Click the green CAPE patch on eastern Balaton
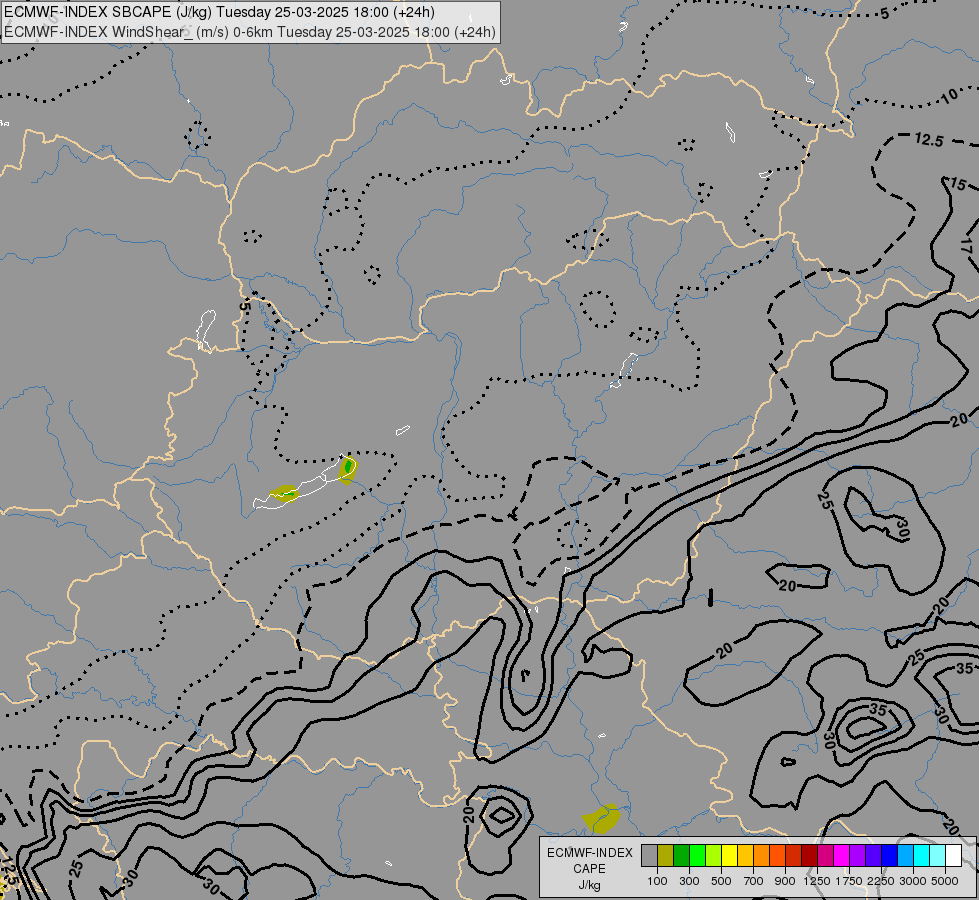 pos(348,469)
